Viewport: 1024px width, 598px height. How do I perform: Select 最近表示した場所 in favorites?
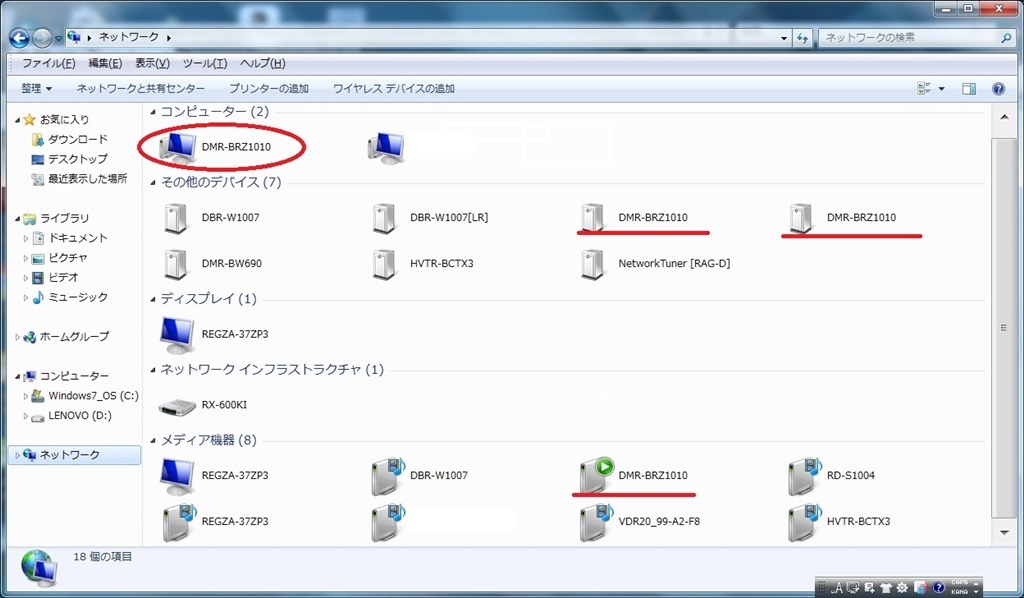click(x=87, y=179)
